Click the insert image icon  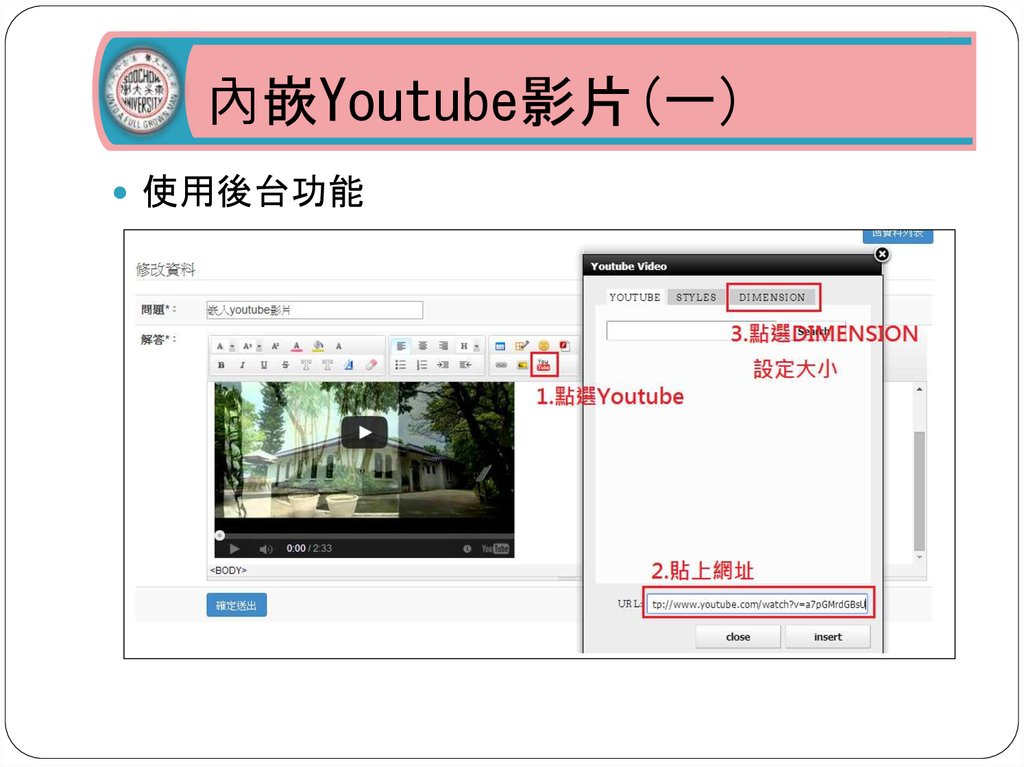[522, 365]
